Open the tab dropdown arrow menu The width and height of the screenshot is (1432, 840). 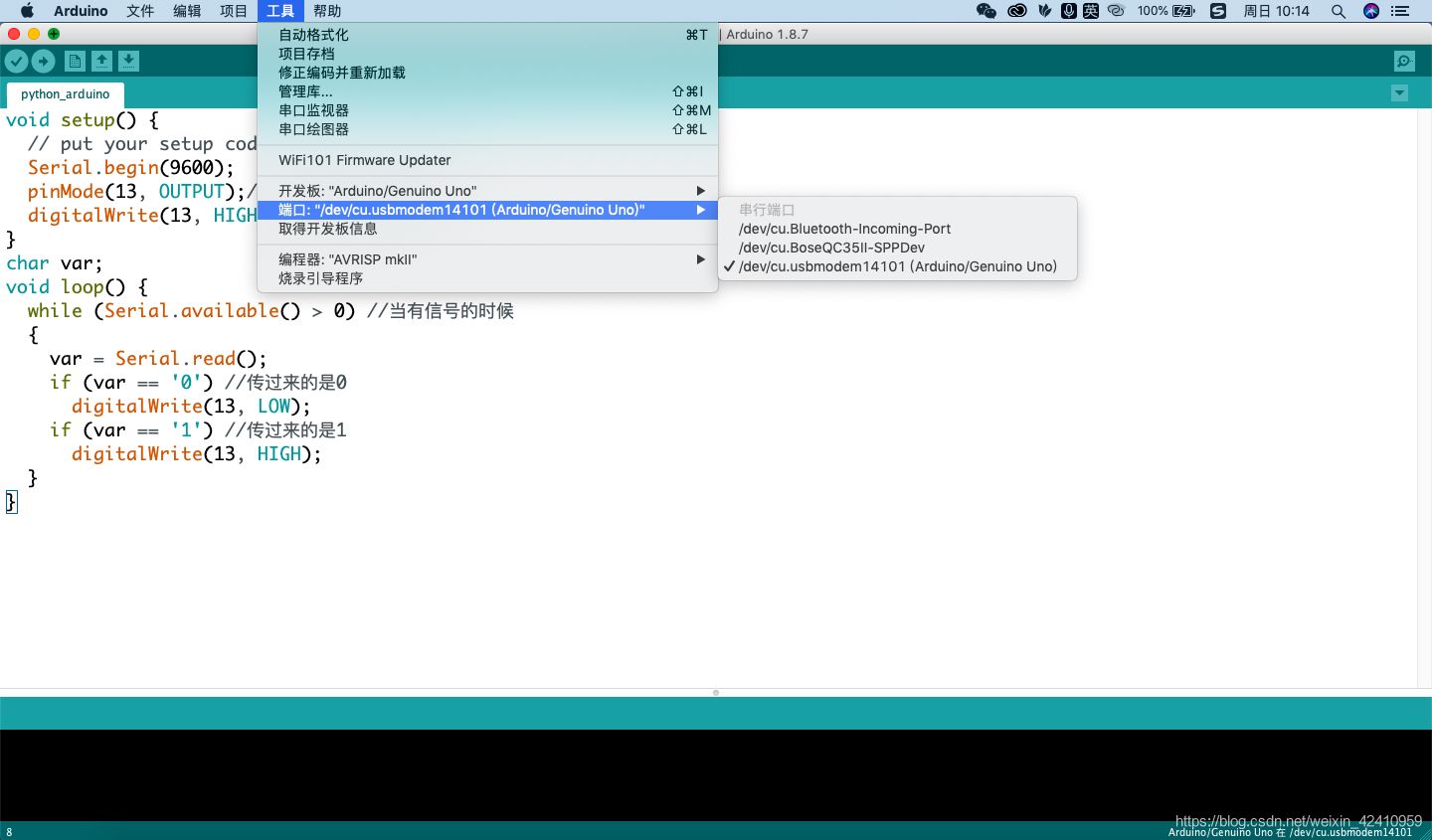coord(1399,93)
